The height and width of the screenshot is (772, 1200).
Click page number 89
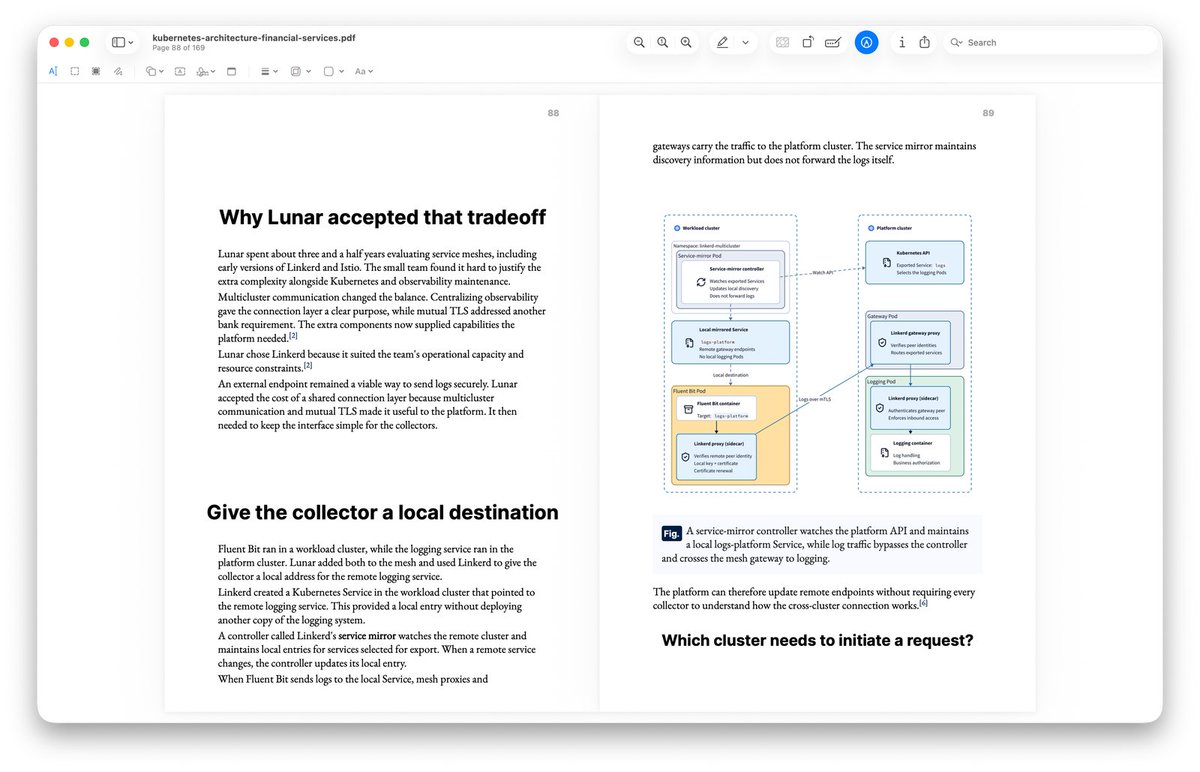click(x=988, y=113)
